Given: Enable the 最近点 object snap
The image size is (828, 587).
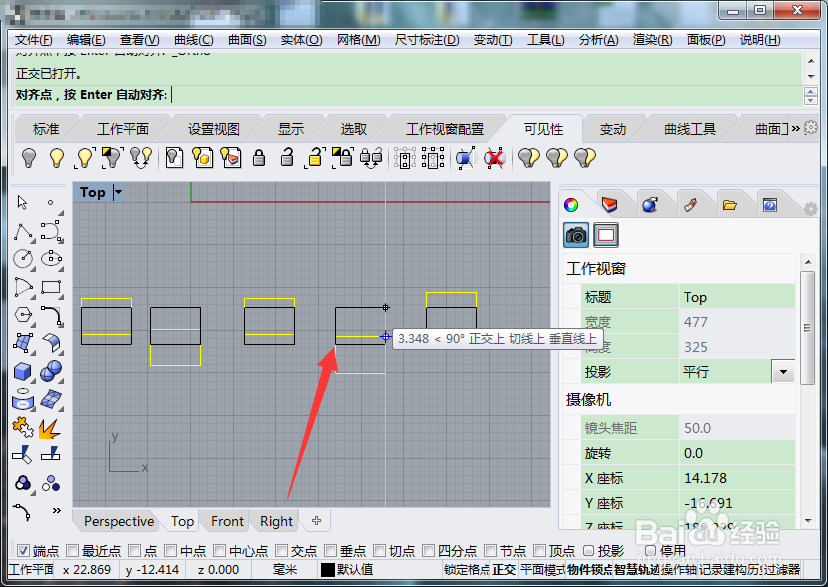Looking at the screenshot, I should point(72,551).
